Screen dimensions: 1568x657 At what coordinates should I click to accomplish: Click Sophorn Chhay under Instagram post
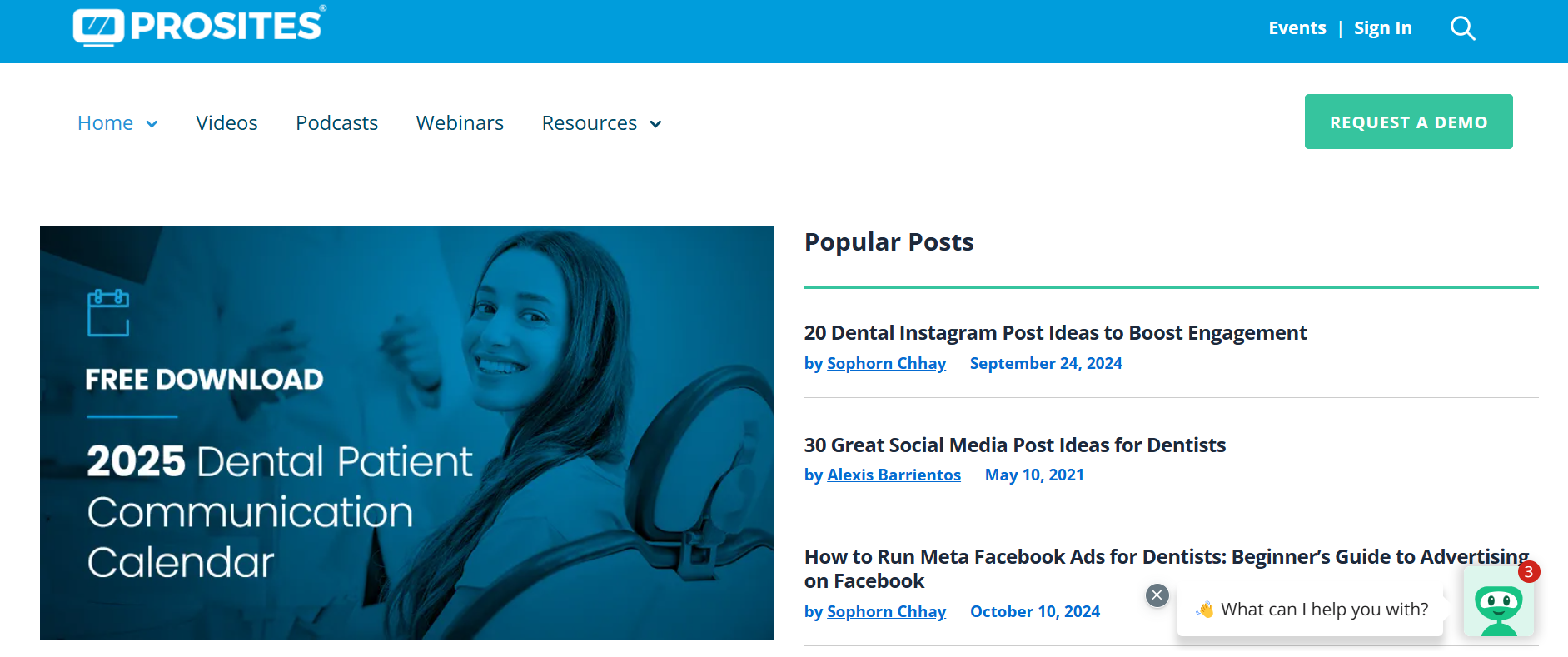click(886, 364)
